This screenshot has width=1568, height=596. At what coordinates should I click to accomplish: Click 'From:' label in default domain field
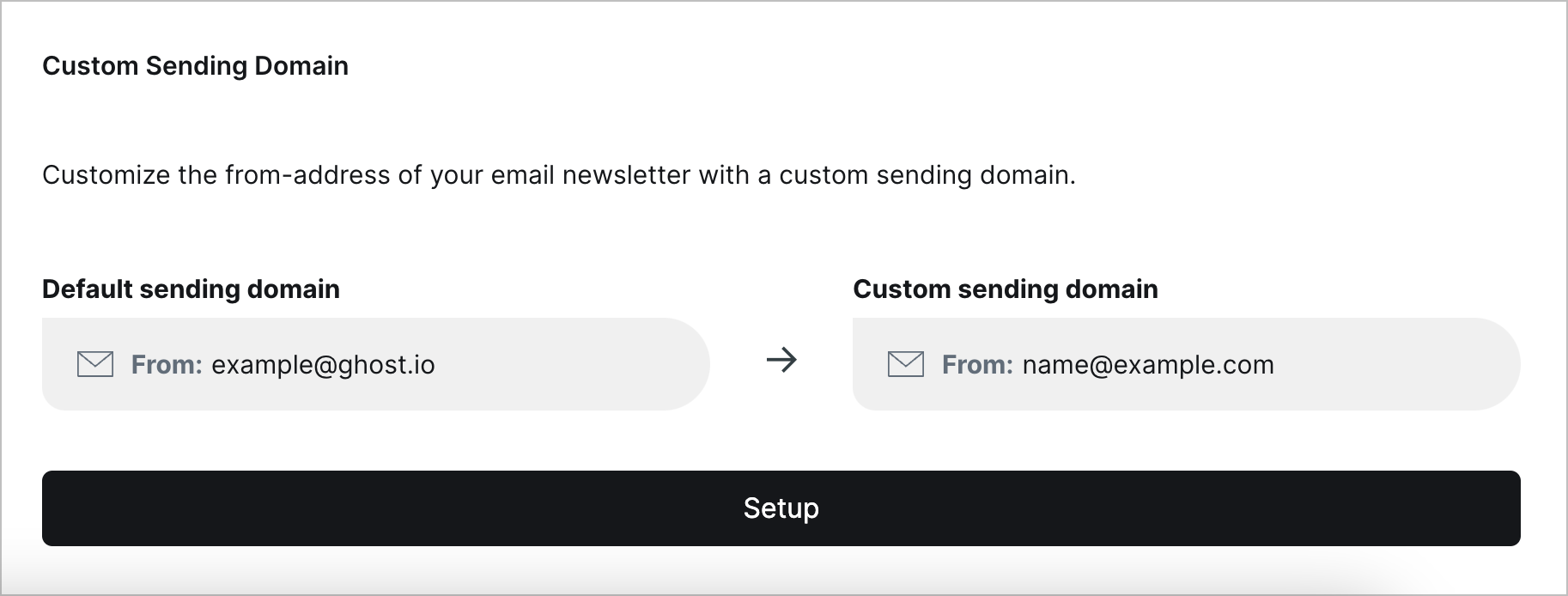click(167, 365)
